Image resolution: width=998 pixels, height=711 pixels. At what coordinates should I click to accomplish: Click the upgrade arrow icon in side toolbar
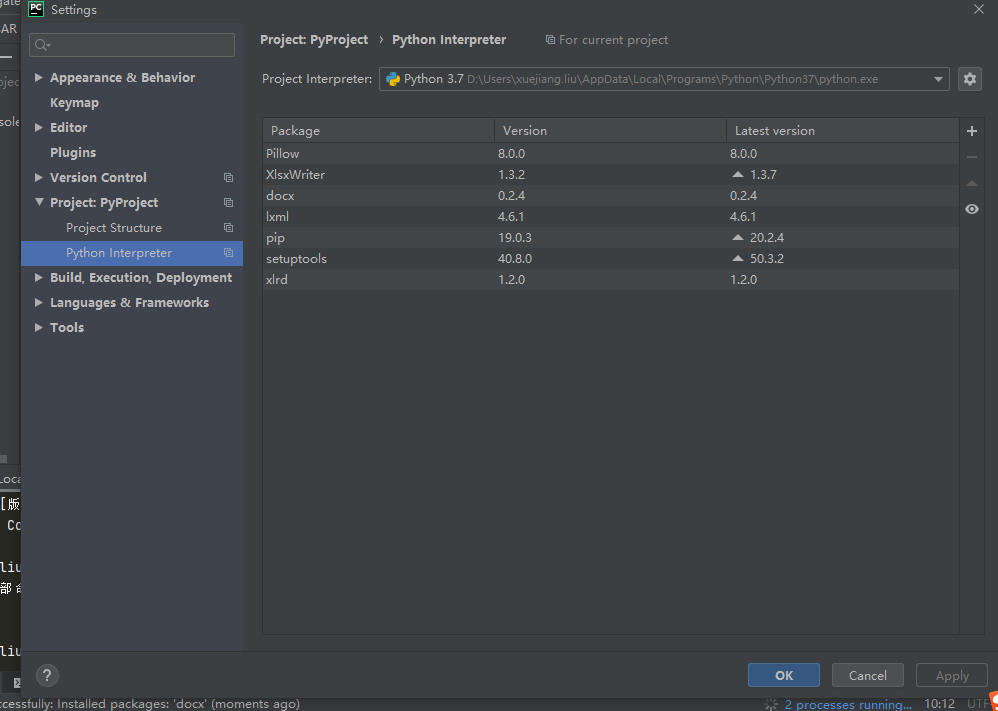coord(971,183)
